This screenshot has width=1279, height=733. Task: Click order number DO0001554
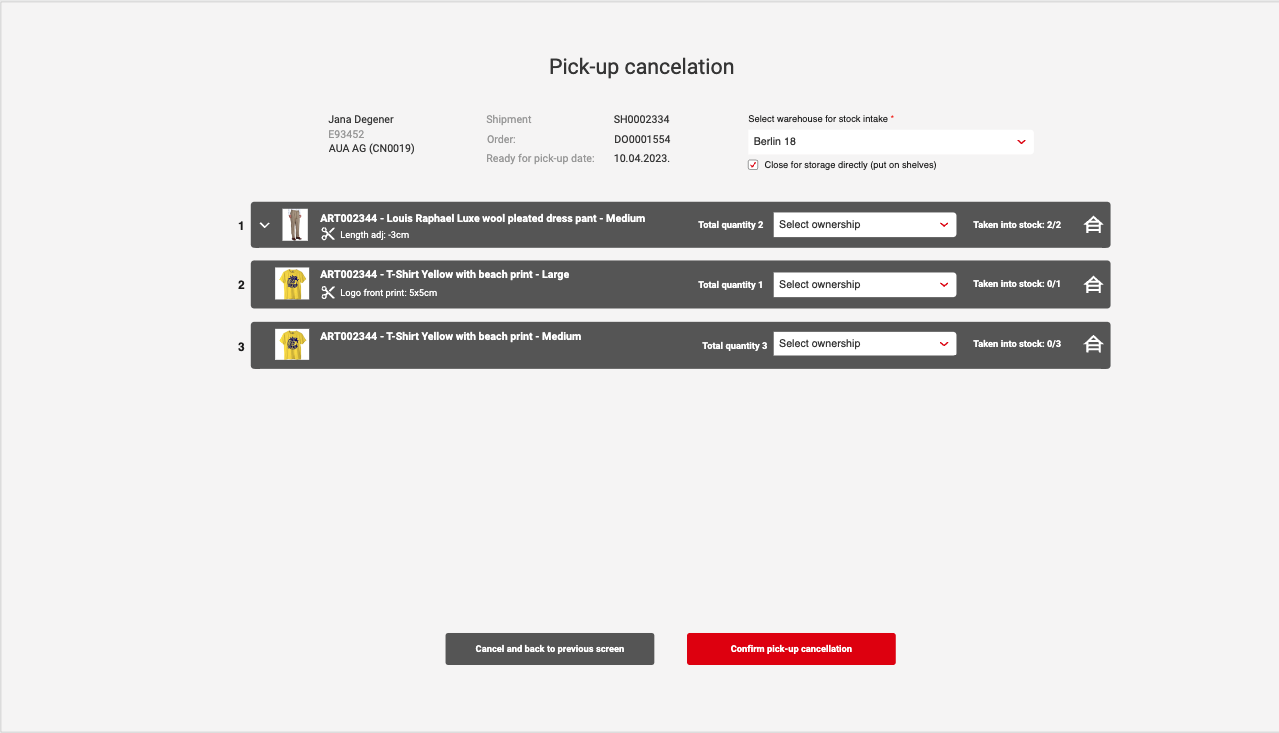[x=641, y=139]
